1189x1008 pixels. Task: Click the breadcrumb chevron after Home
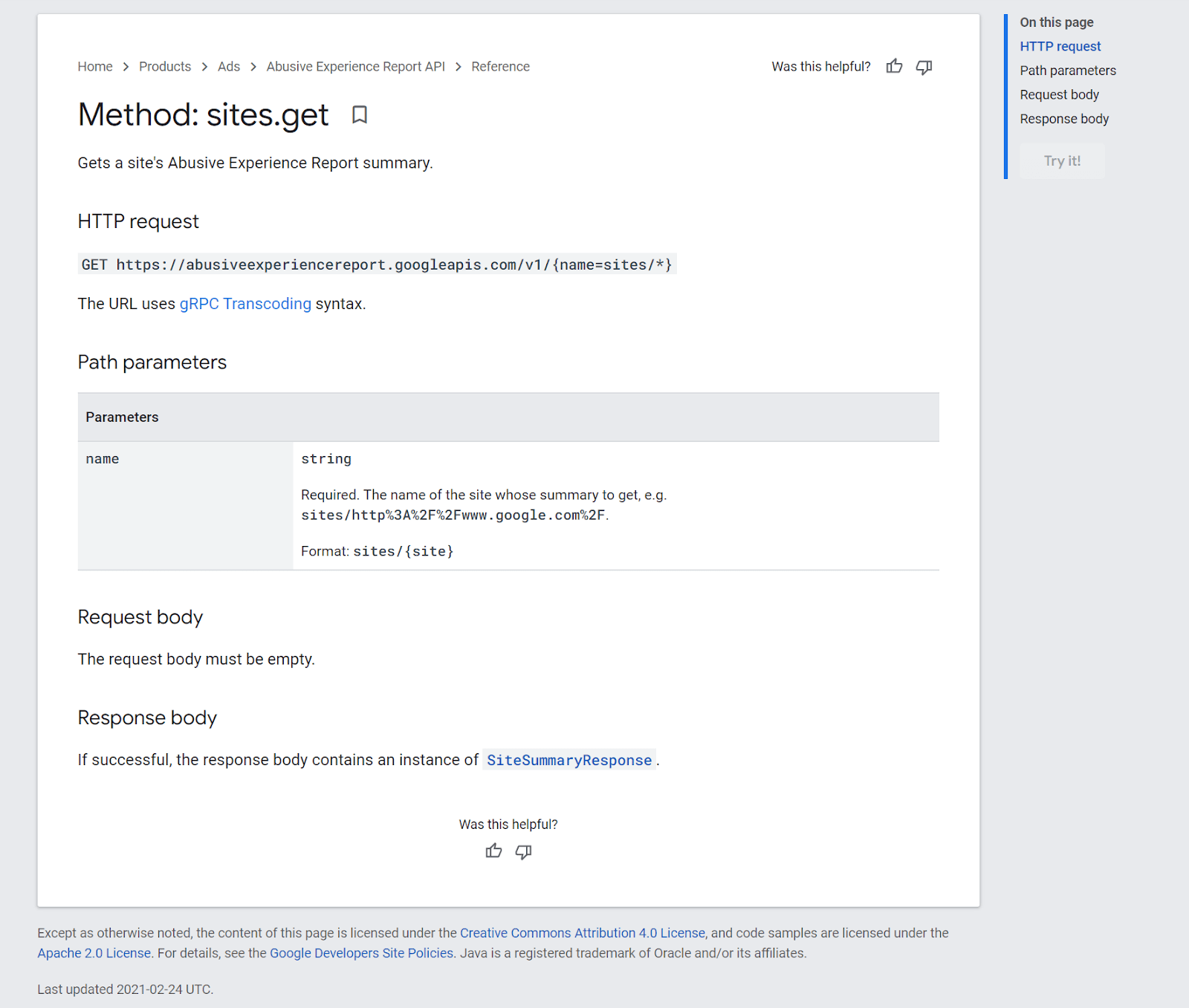point(126,66)
